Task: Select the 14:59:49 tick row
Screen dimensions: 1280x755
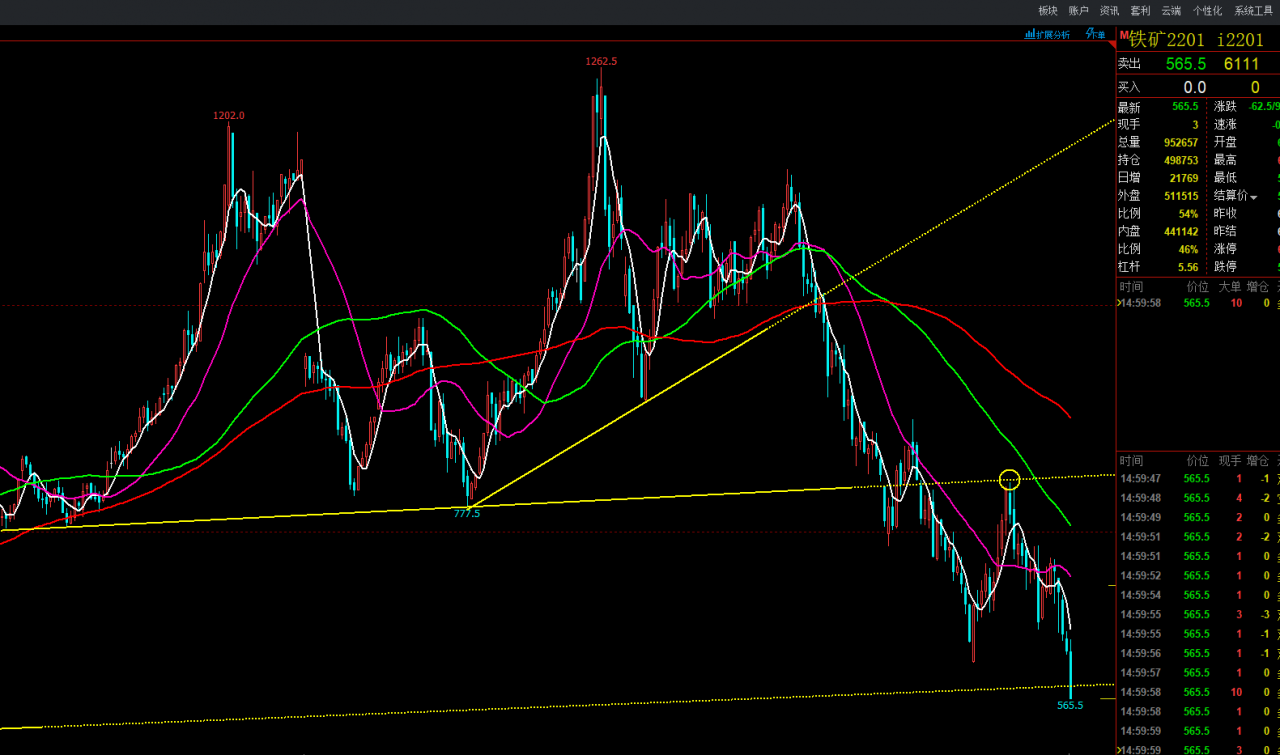Action: click(x=1198, y=517)
